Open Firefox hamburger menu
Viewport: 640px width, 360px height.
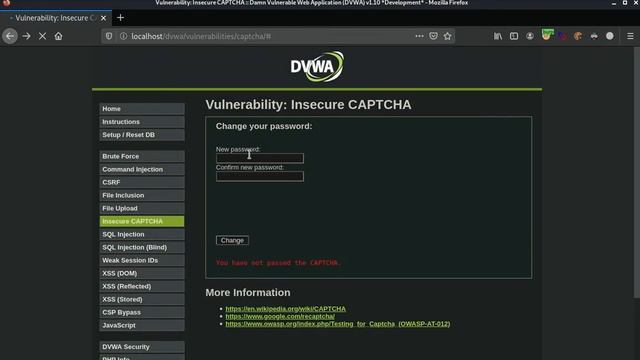point(630,36)
